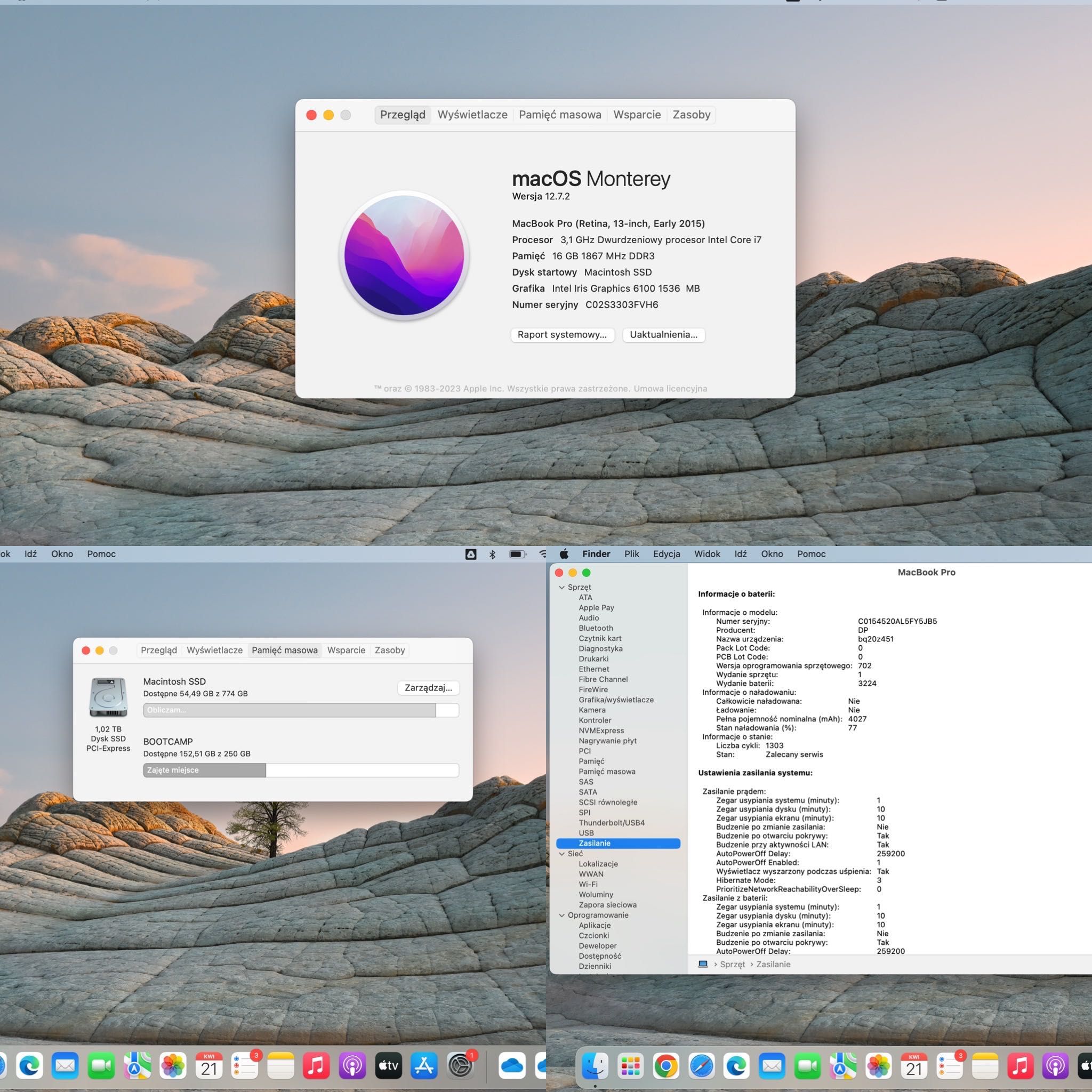Click Sprzęt in the bottom path bar
This screenshot has height=1092, width=1092.
pyautogui.click(x=733, y=964)
